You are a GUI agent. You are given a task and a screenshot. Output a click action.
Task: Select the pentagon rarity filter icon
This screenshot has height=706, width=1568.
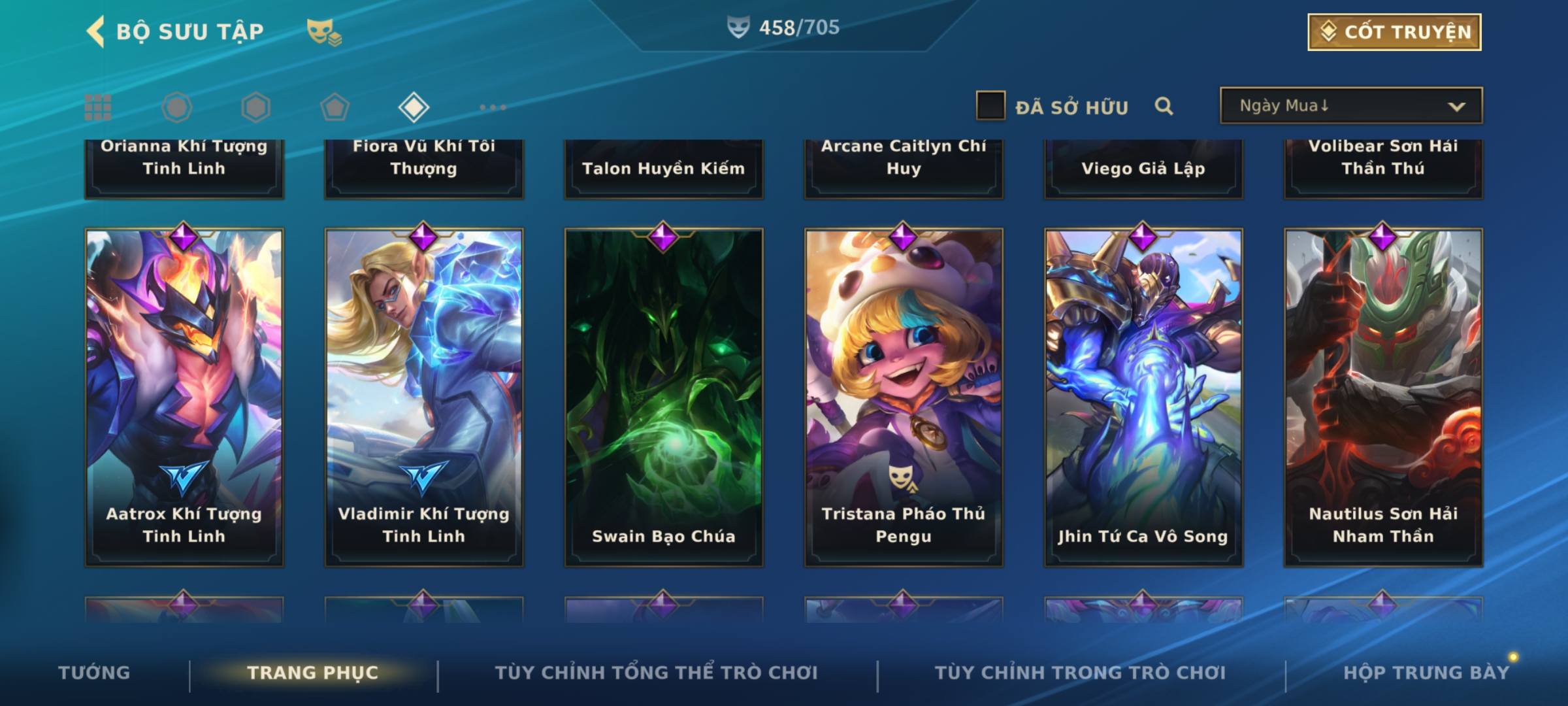click(x=335, y=107)
